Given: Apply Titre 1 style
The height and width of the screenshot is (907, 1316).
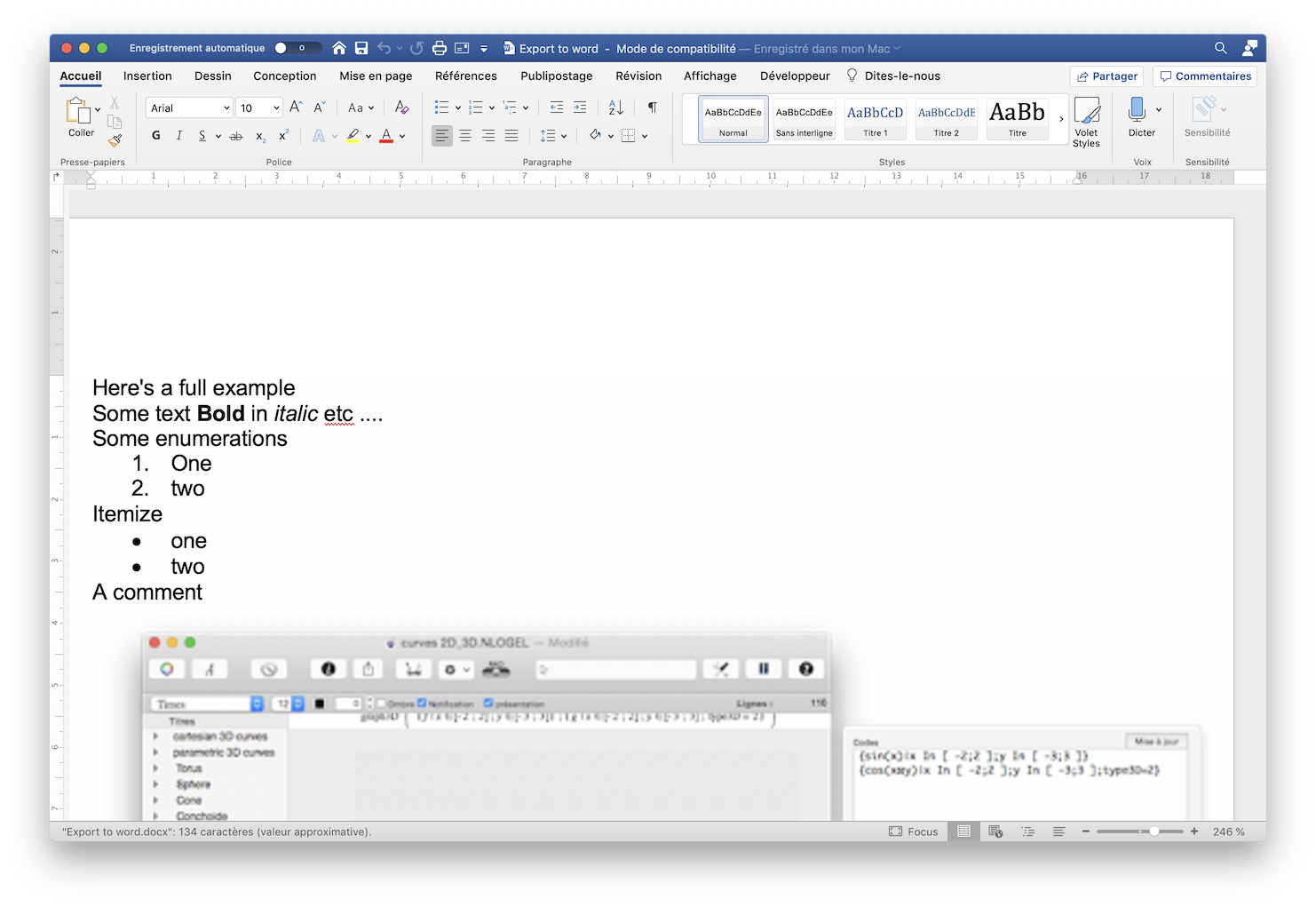Looking at the screenshot, I should (x=875, y=119).
